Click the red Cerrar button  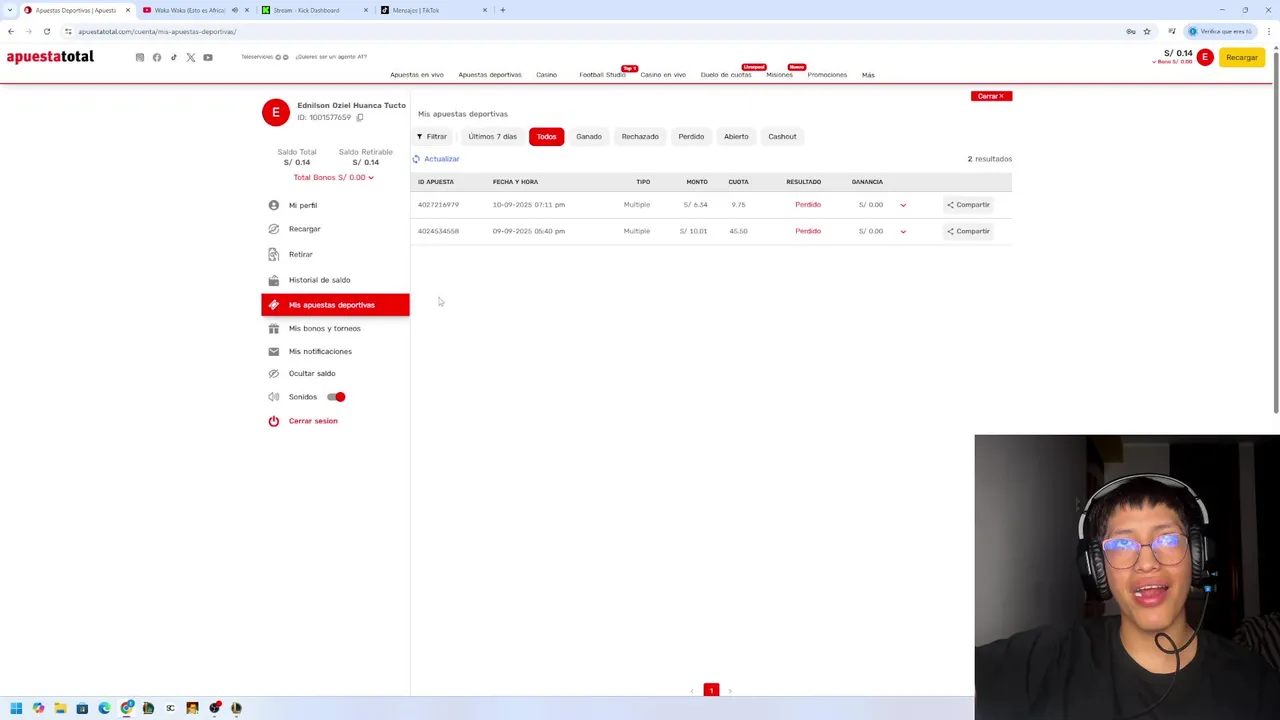coord(991,96)
